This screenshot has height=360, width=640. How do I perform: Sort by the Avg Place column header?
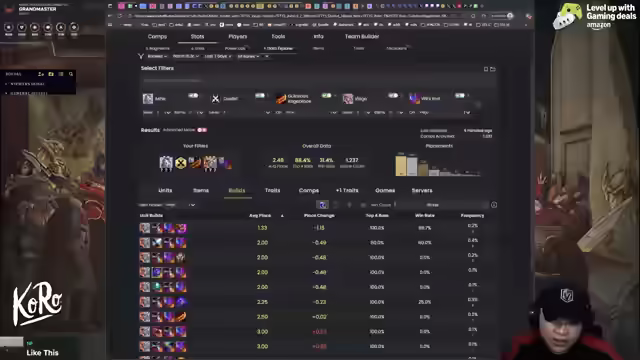point(260,216)
